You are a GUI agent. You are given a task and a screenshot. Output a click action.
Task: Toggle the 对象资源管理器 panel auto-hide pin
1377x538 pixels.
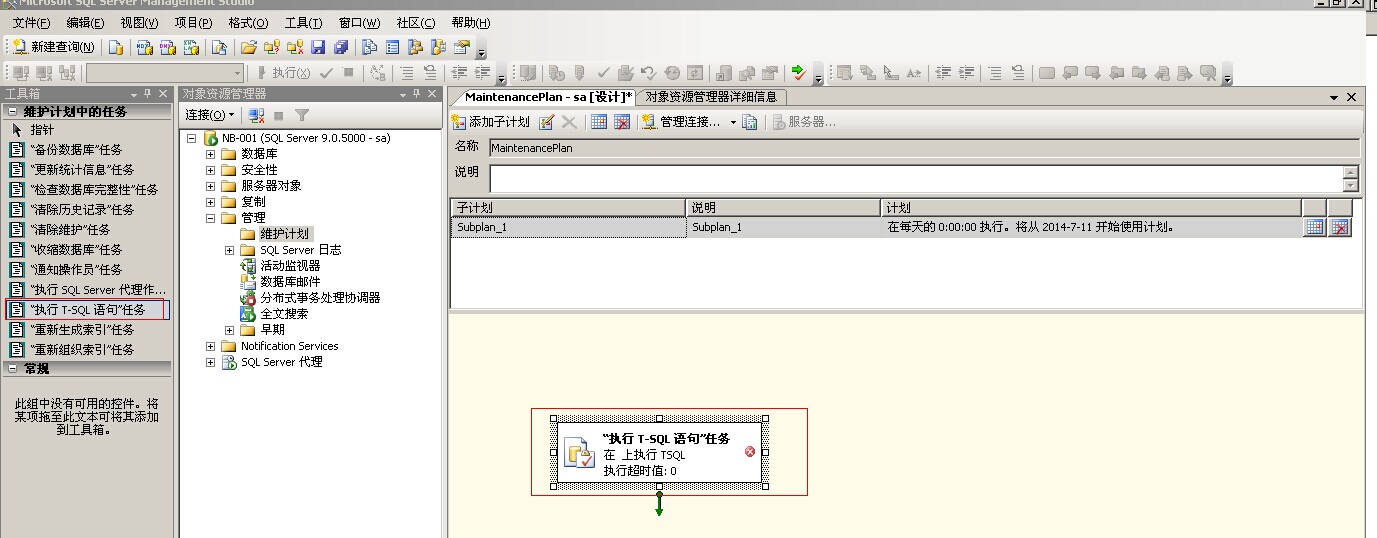pyautogui.click(x=418, y=94)
